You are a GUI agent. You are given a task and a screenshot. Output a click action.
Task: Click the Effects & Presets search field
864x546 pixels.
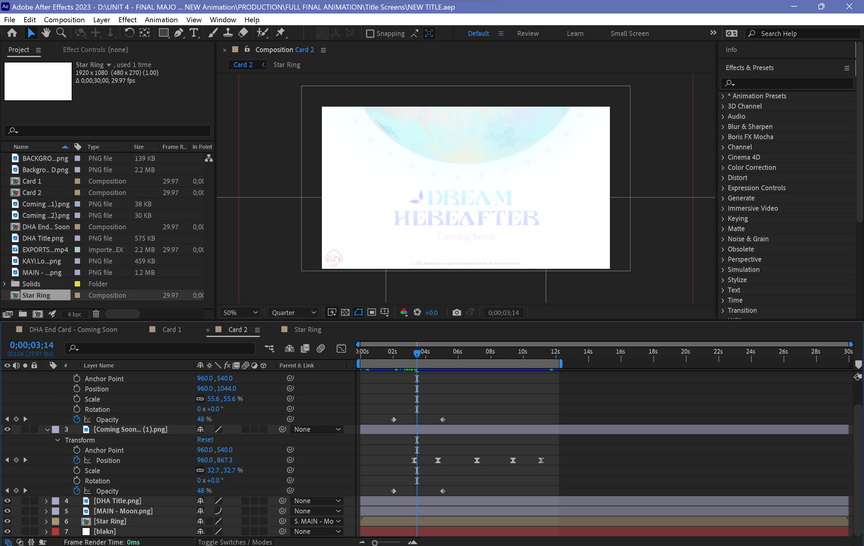click(x=787, y=83)
